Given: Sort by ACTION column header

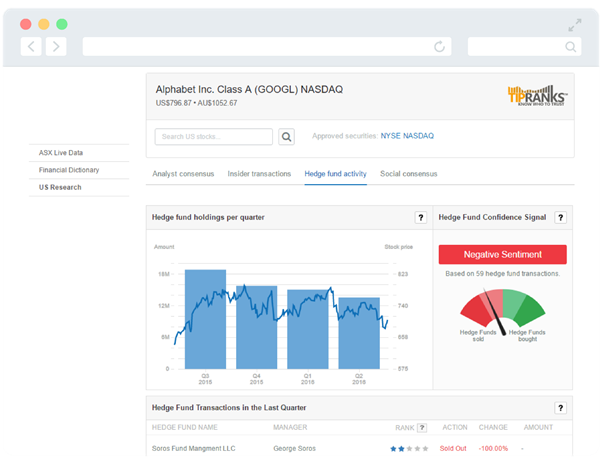Looking at the screenshot, I should pos(455,427).
